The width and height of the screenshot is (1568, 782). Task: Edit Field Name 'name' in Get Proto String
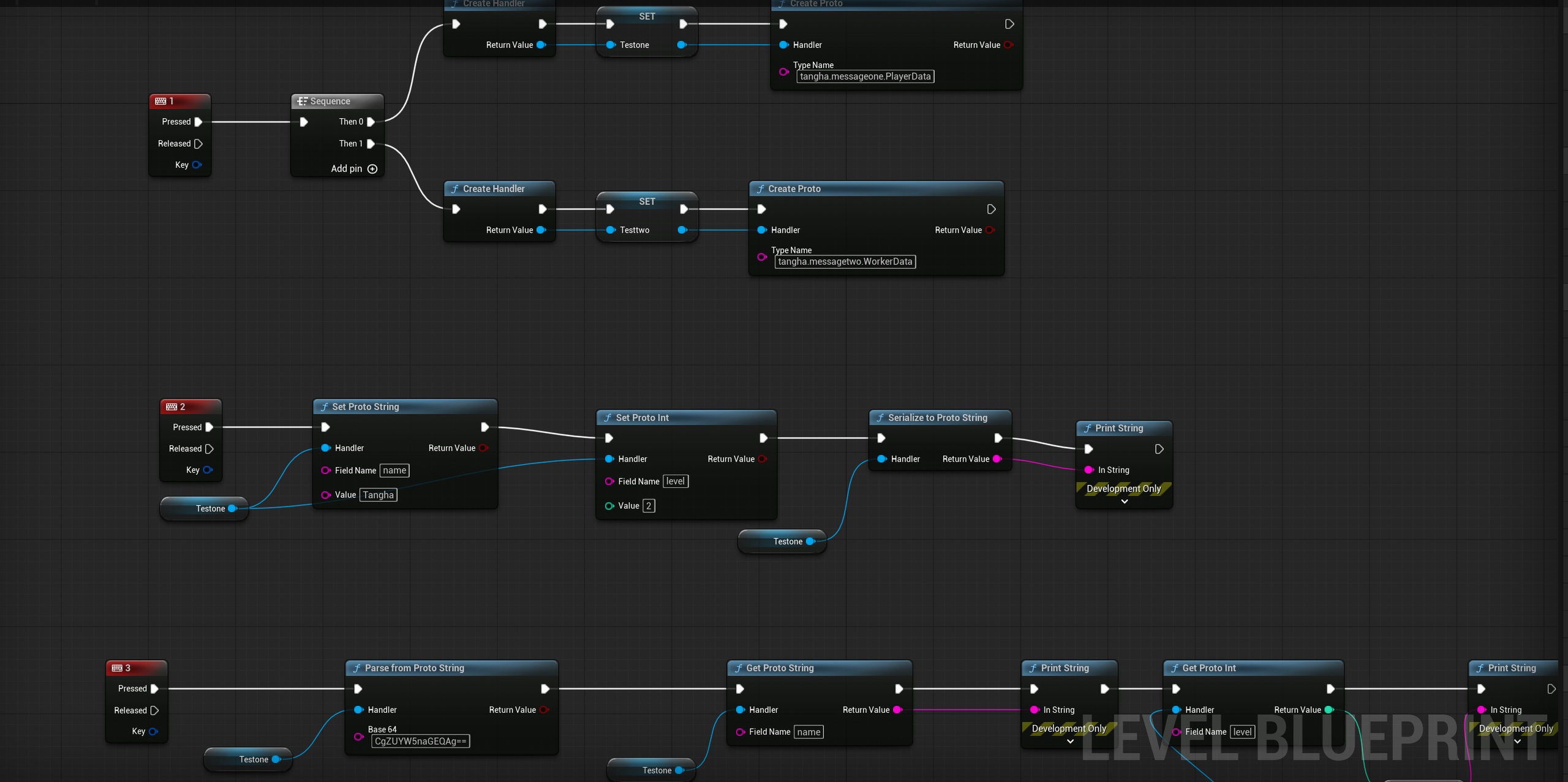(x=809, y=732)
